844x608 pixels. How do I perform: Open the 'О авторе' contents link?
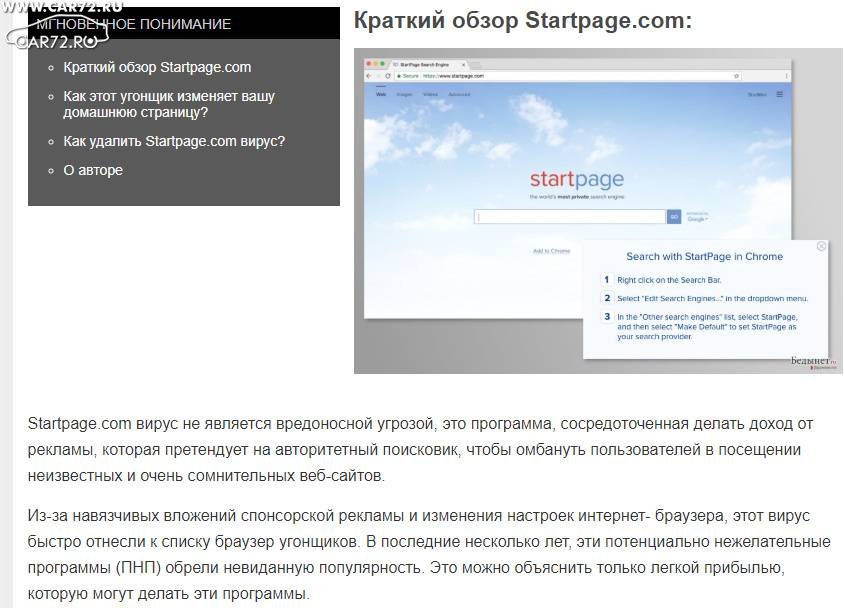click(x=93, y=171)
